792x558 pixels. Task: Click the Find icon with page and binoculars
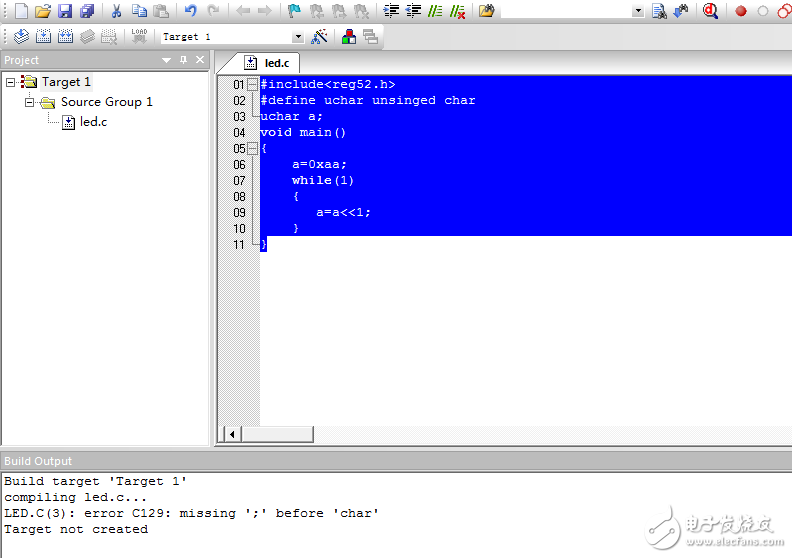click(659, 11)
